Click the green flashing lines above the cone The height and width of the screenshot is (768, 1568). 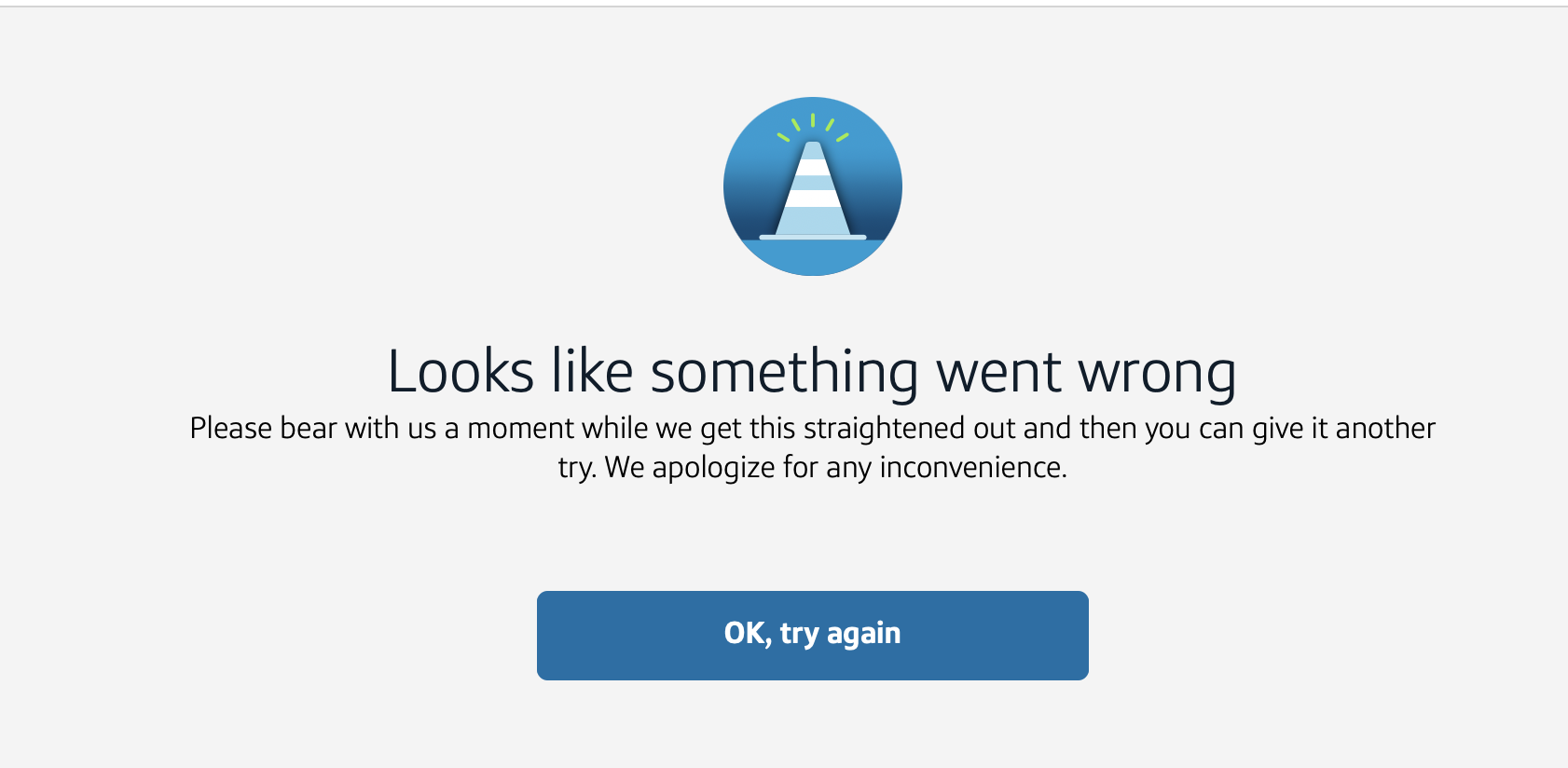pyautogui.click(x=813, y=128)
